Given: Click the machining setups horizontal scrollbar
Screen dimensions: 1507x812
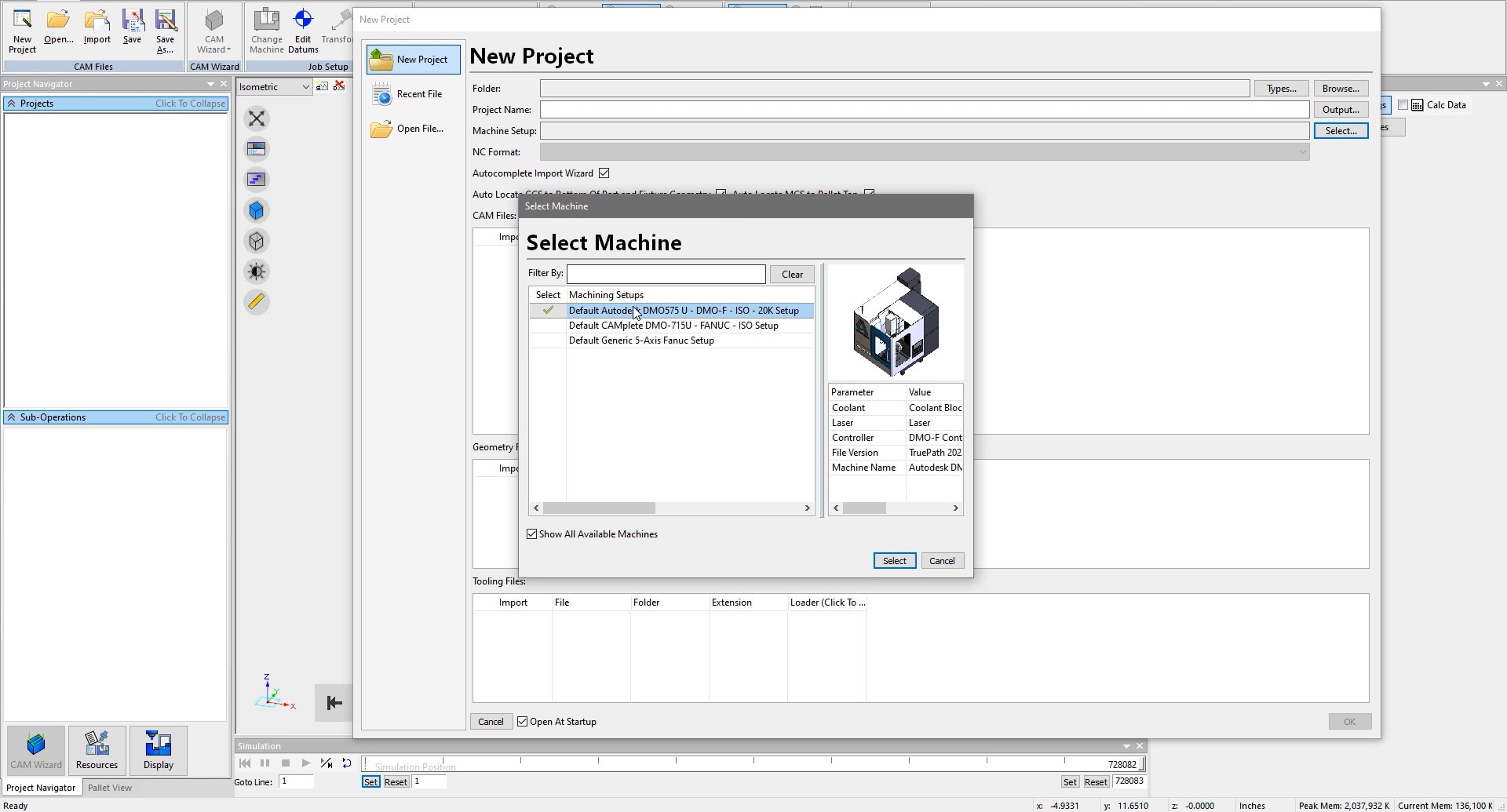Looking at the screenshot, I should click(x=599, y=508).
